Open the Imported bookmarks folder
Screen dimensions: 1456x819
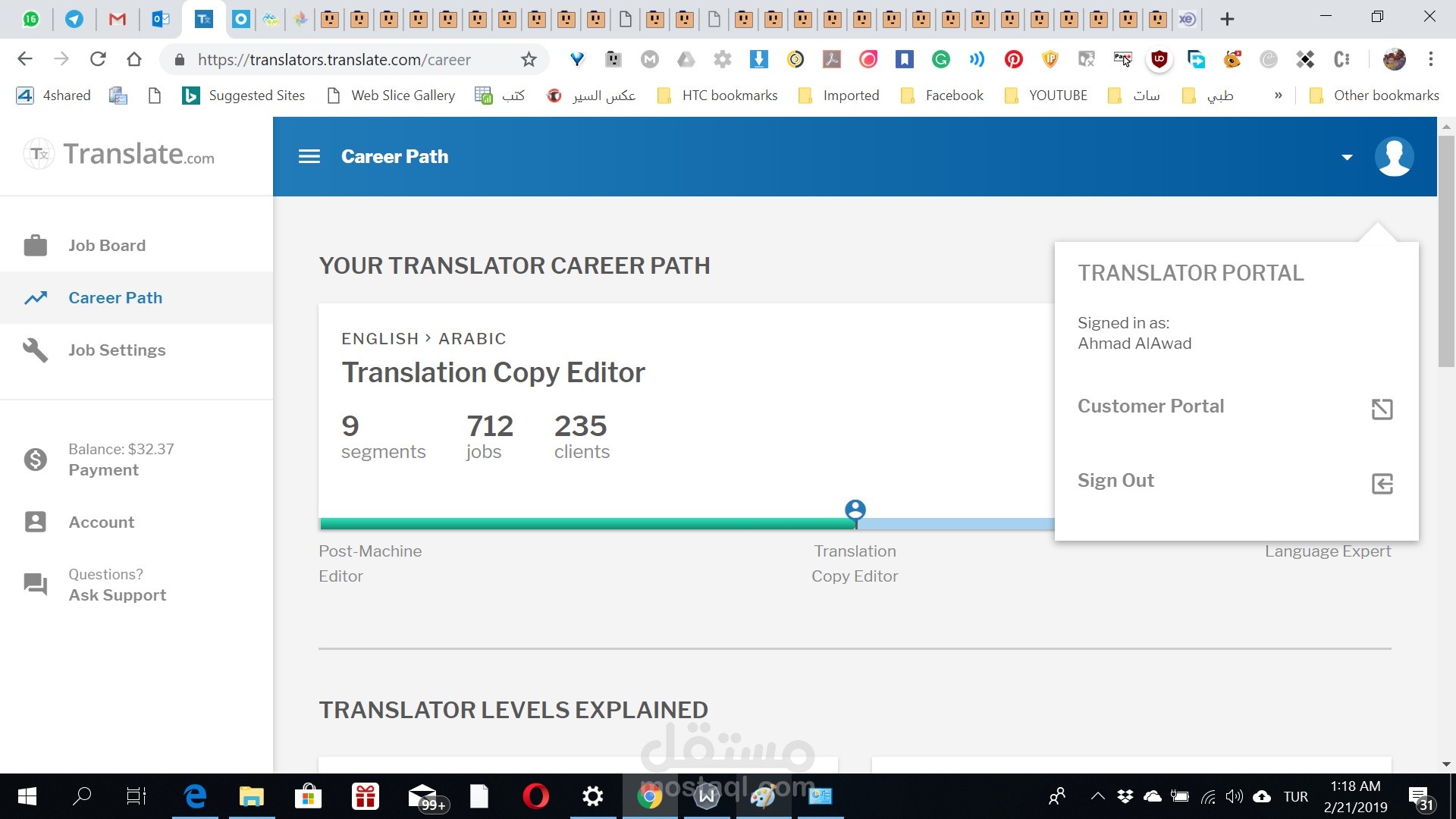click(x=839, y=96)
